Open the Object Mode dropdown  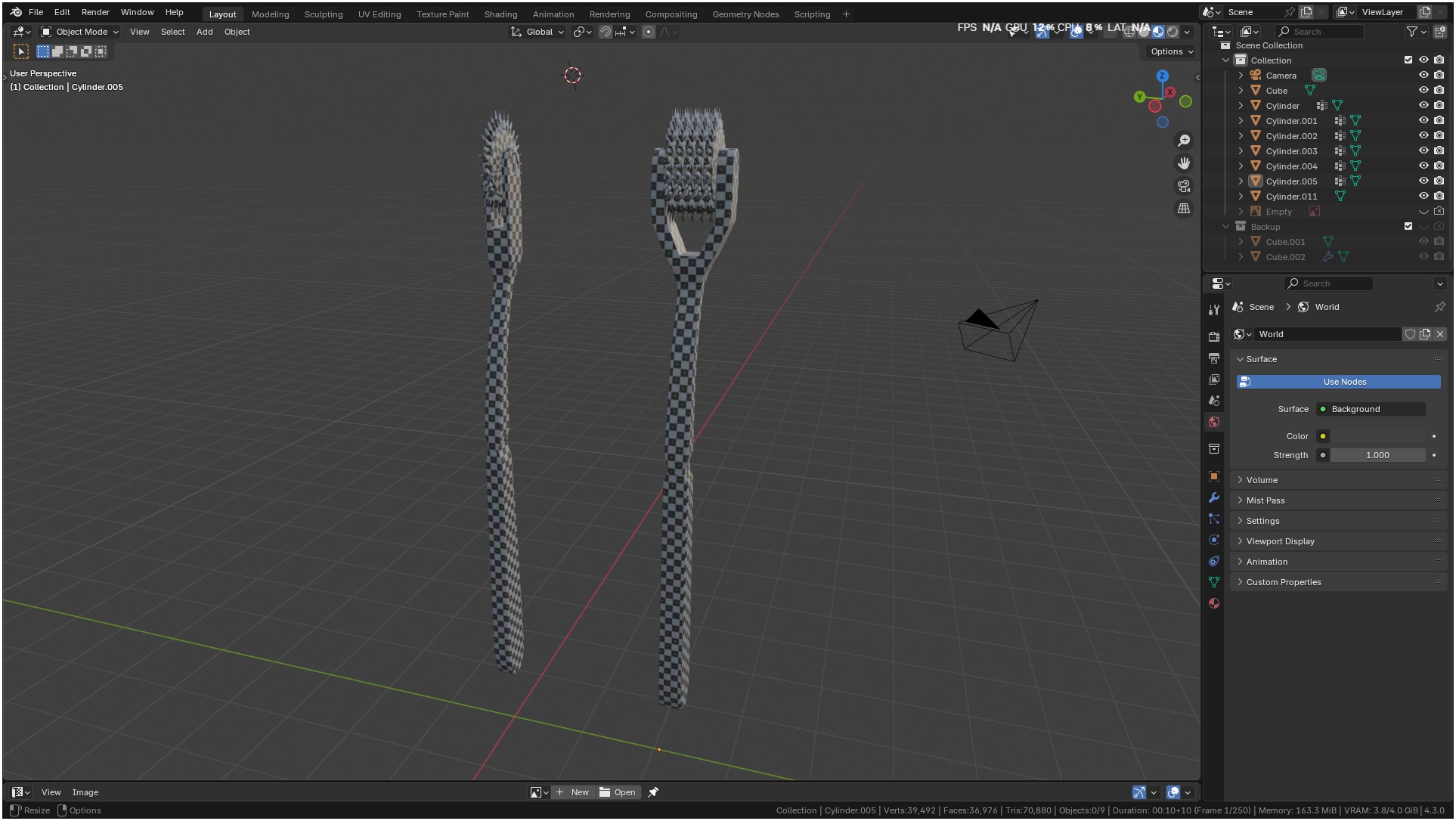pos(80,32)
